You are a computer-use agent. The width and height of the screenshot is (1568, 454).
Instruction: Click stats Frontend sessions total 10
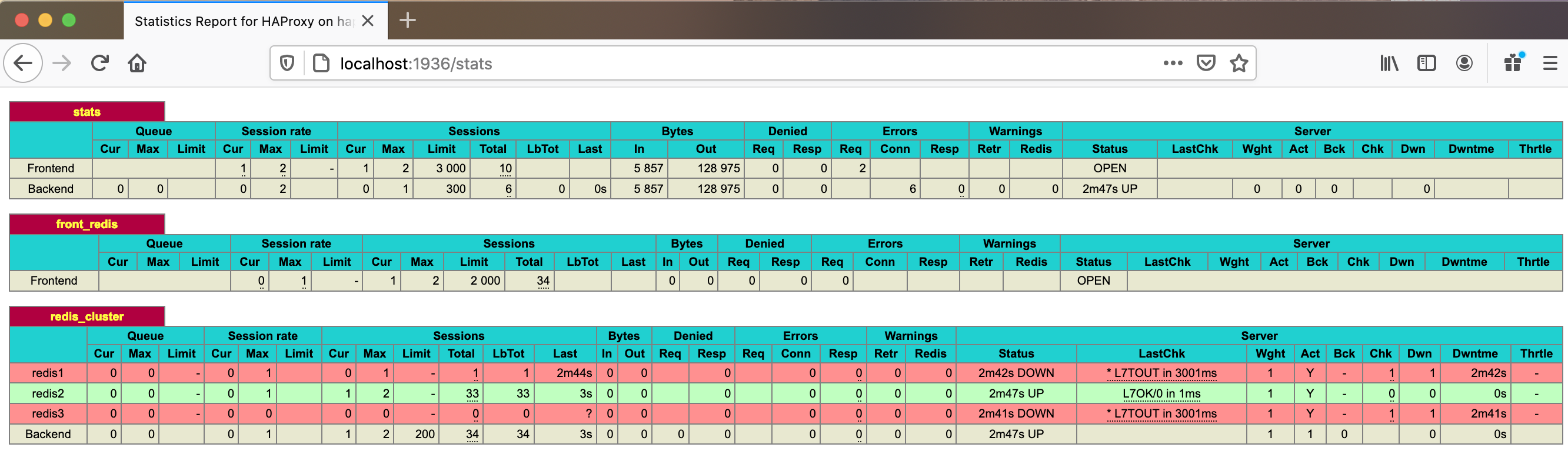pyautogui.click(x=505, y=169)
